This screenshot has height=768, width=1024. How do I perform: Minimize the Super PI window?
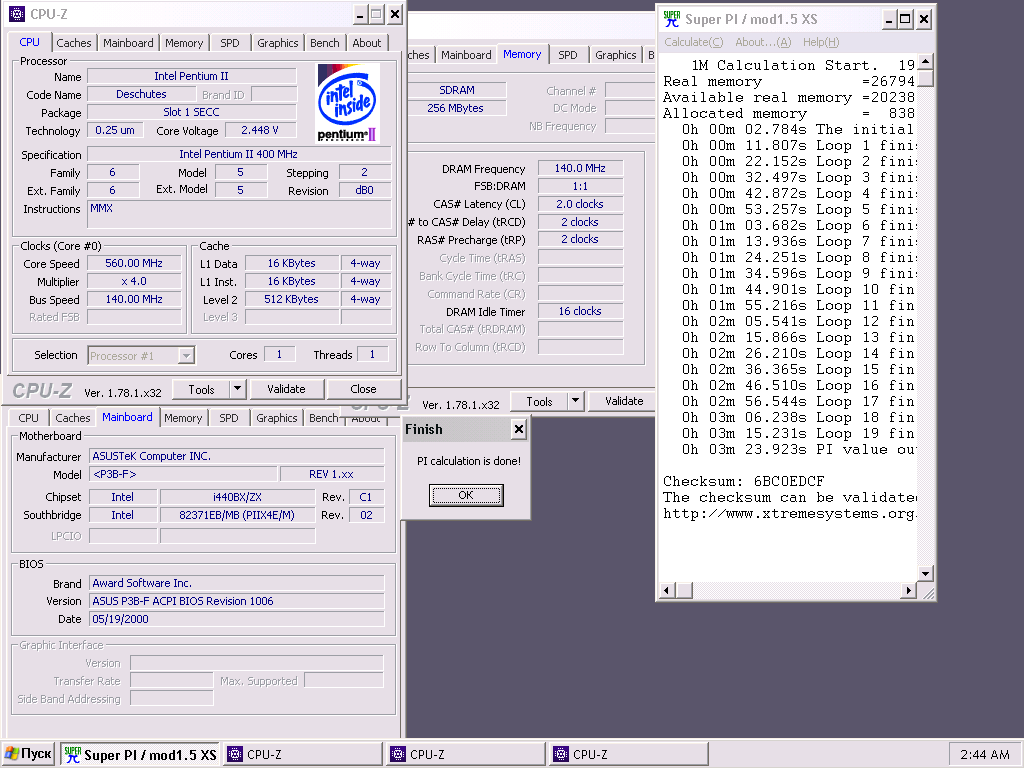(889, 19)
